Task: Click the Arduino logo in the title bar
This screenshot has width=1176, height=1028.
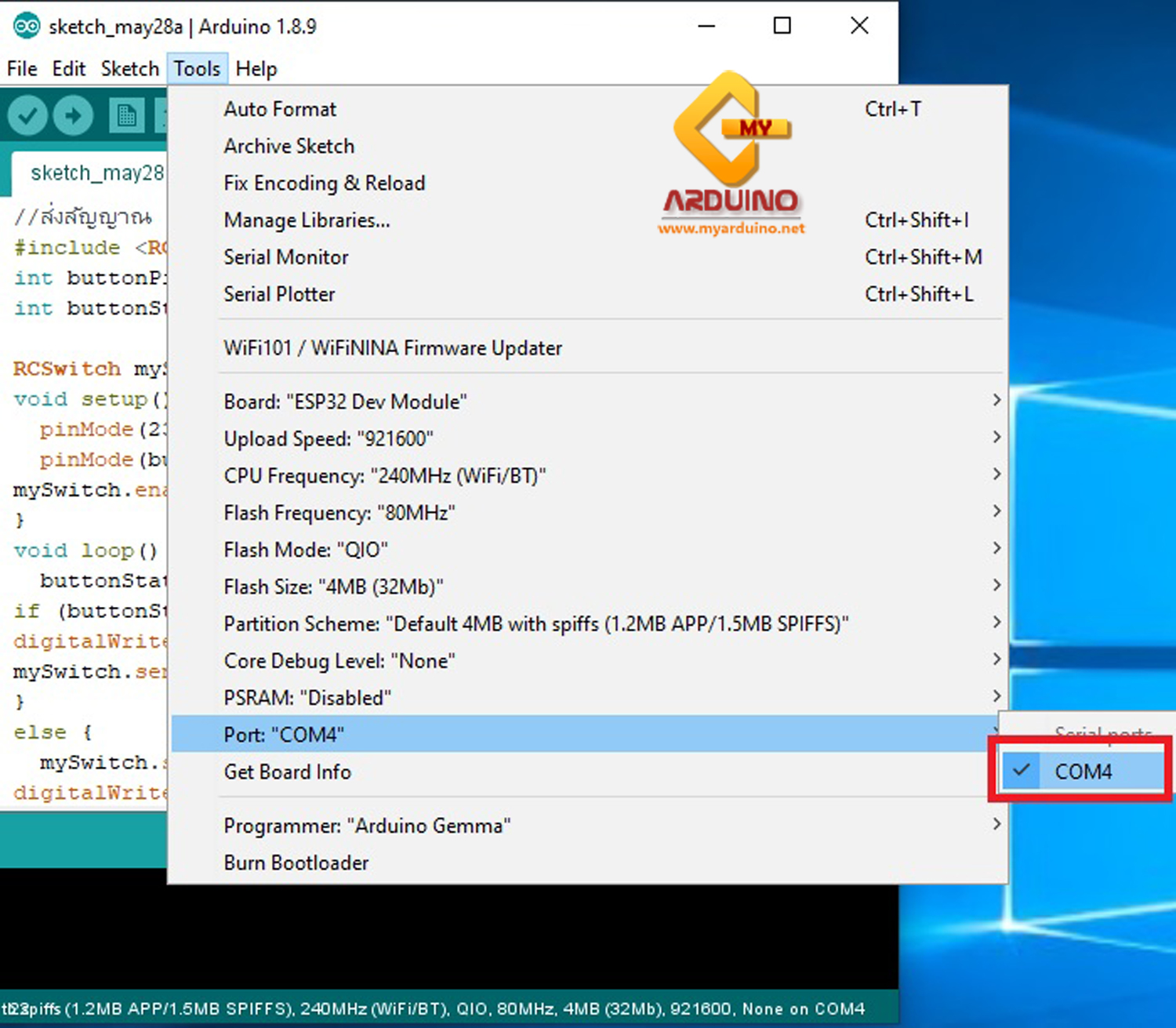Action: pos(26,26)
